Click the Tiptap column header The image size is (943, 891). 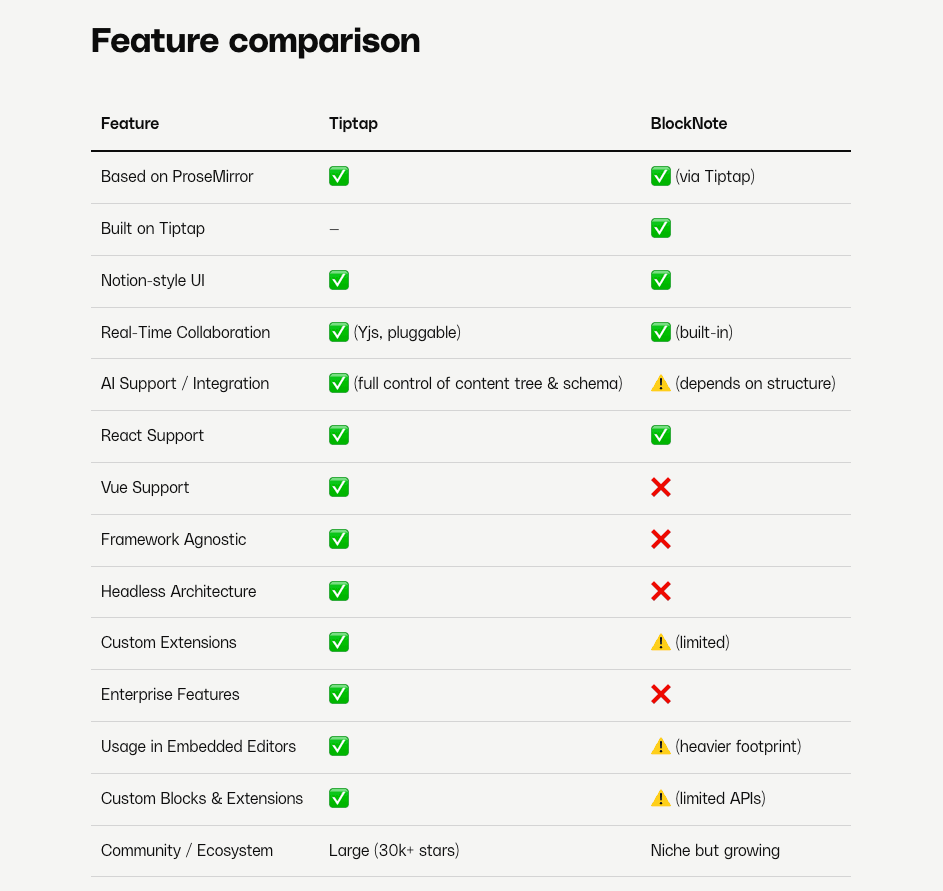353,123
